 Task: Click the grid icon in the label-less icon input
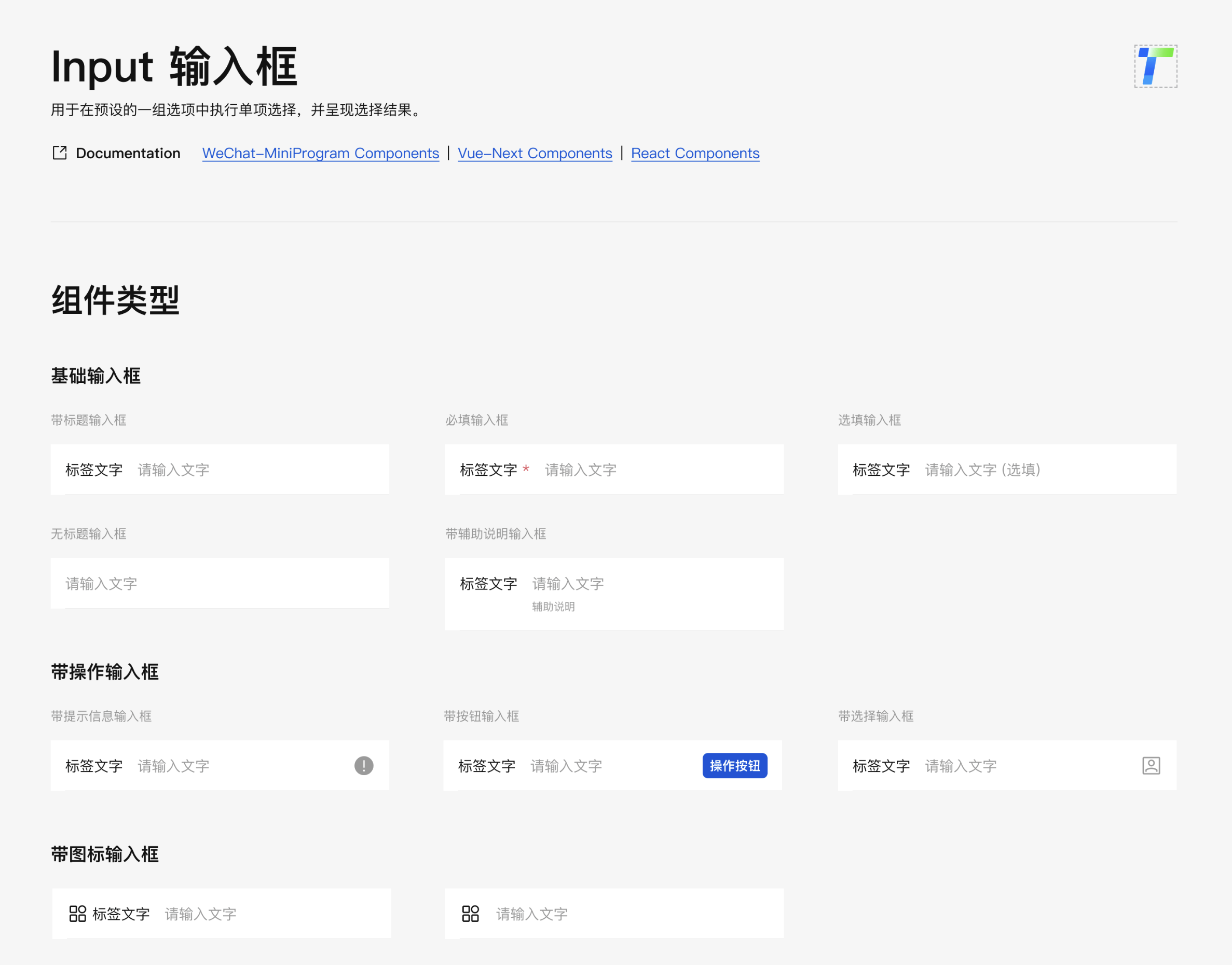pyautogui.click(x=471, y=914)
